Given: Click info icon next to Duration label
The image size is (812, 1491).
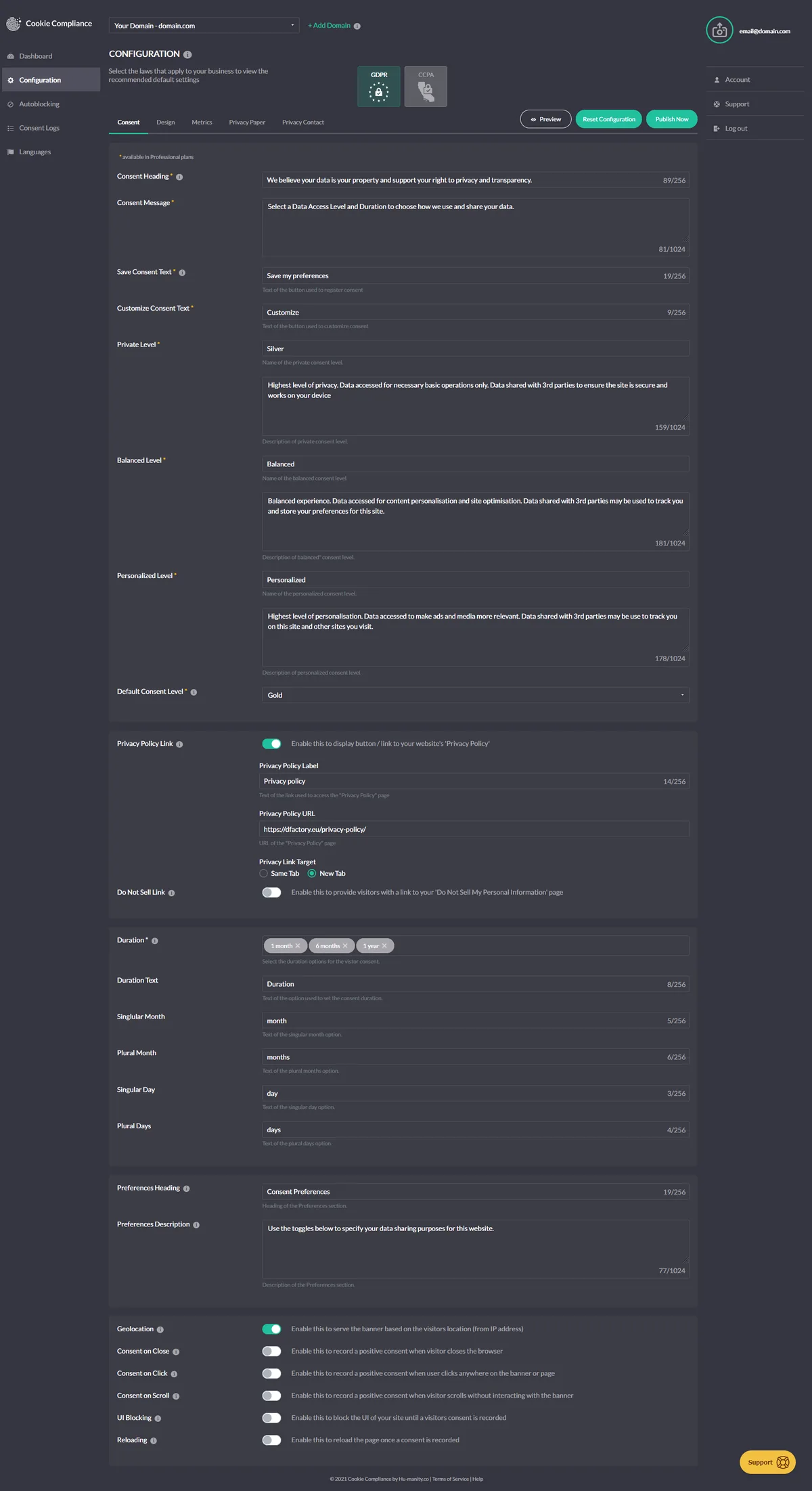Looking at the screenshot, I should pyautogui.click(x=155, y=941).
